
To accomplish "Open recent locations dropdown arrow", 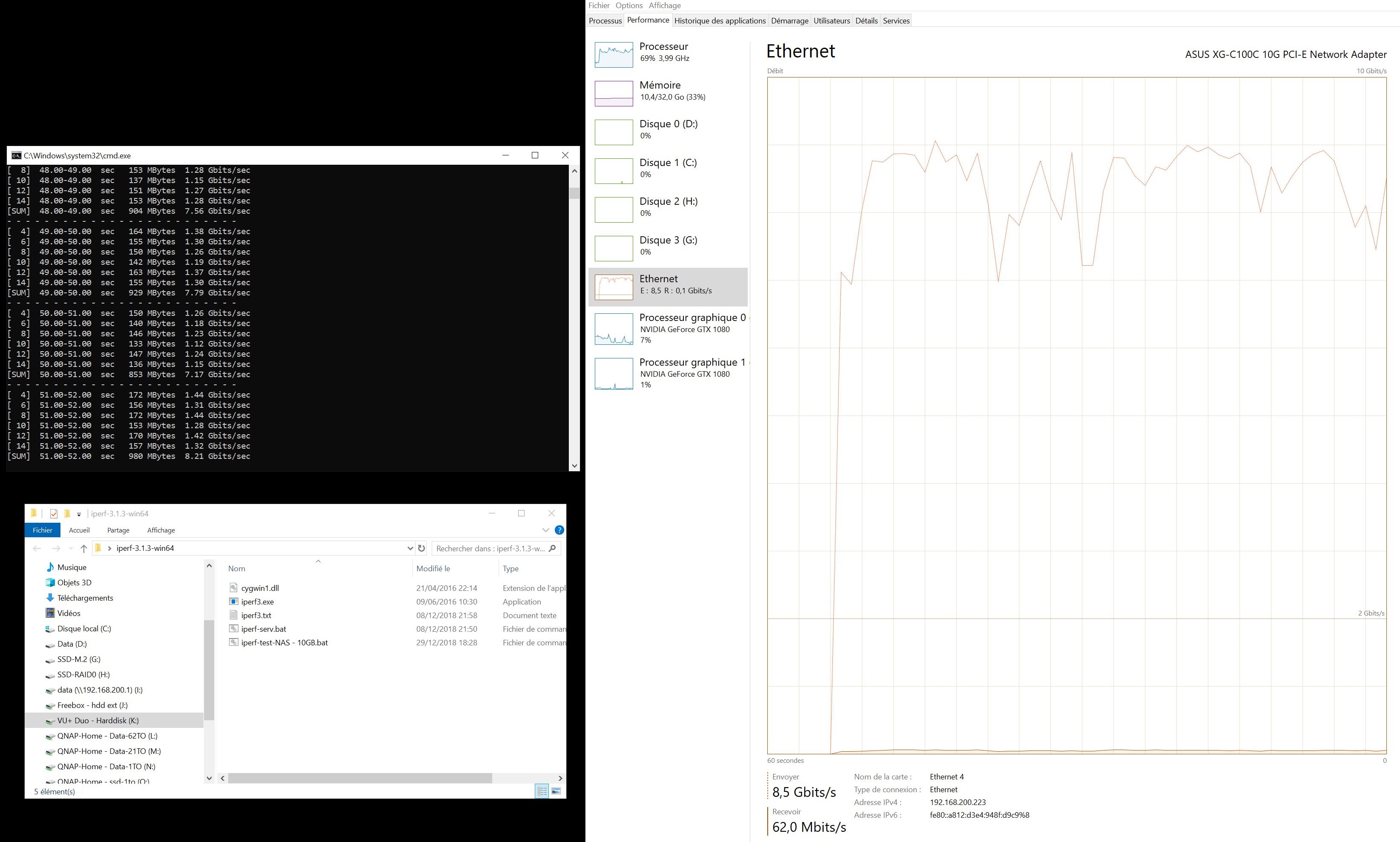I will tap(70, 548).
